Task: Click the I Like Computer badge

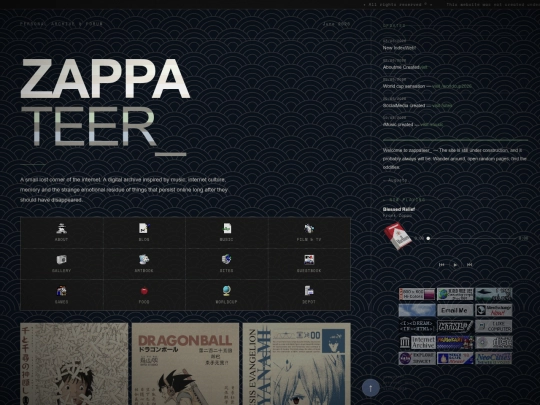Action: point(494,326)
